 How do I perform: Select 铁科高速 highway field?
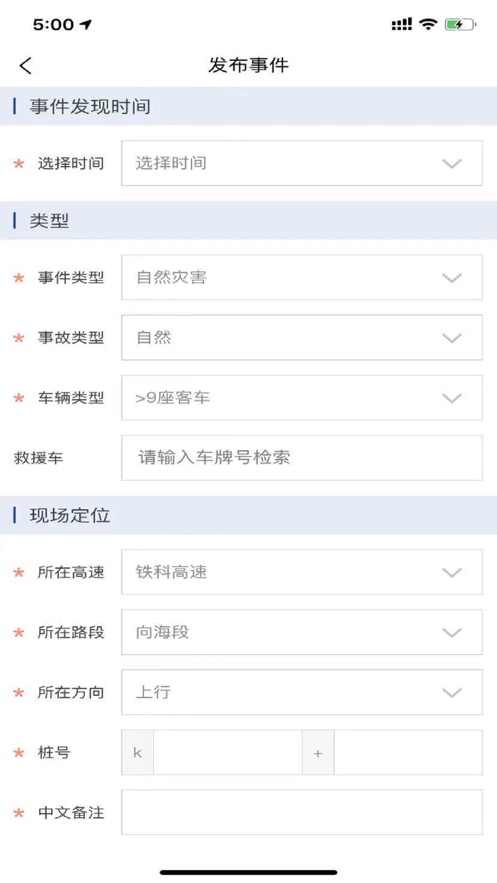[302, 572]
